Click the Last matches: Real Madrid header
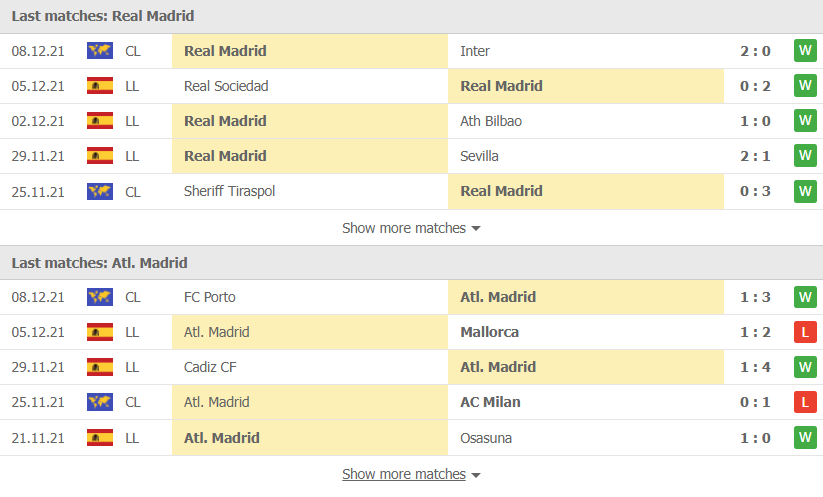 pyautogui.click(x=103, y=16)
